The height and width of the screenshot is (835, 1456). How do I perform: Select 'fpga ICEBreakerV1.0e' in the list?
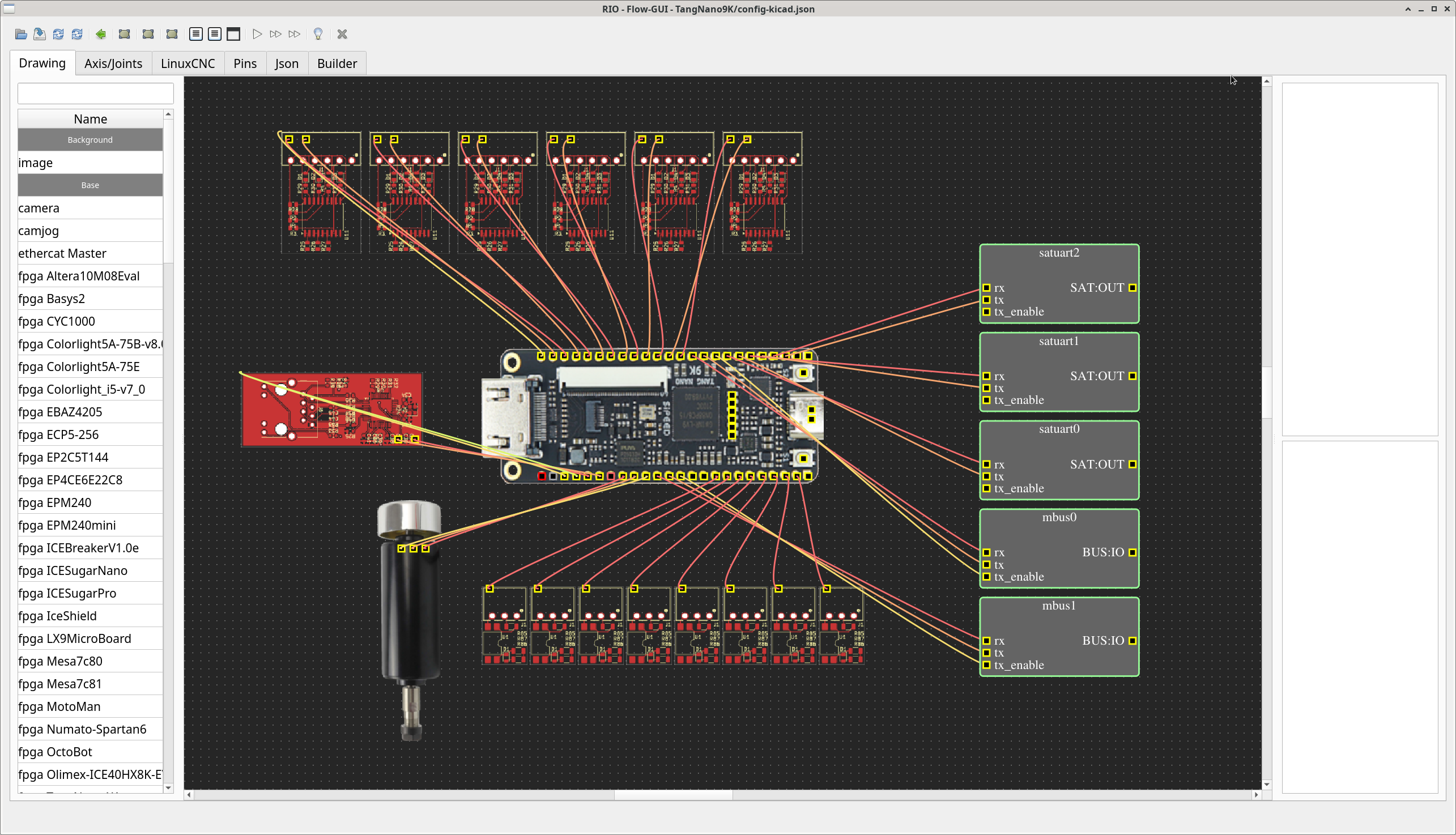point(79,548)
